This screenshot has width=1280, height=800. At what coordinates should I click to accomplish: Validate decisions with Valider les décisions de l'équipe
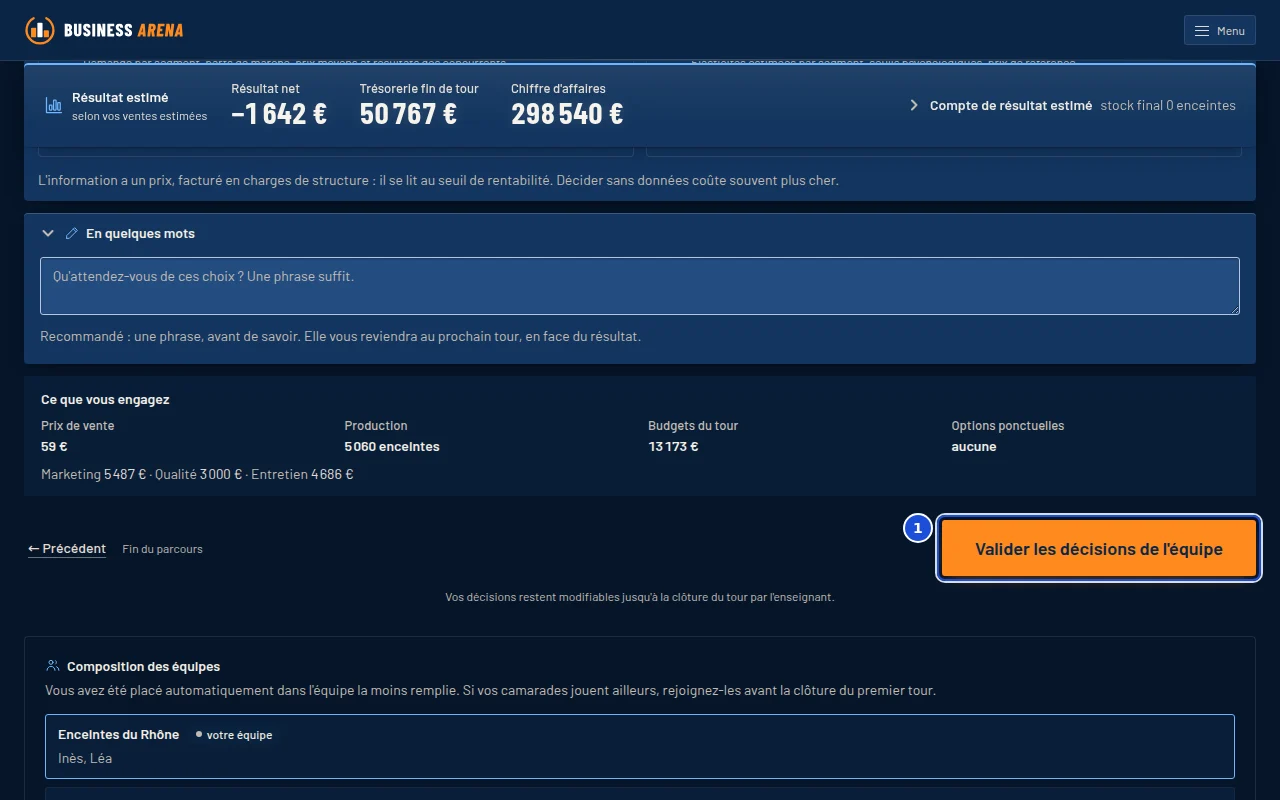[x=1099, y=549]
